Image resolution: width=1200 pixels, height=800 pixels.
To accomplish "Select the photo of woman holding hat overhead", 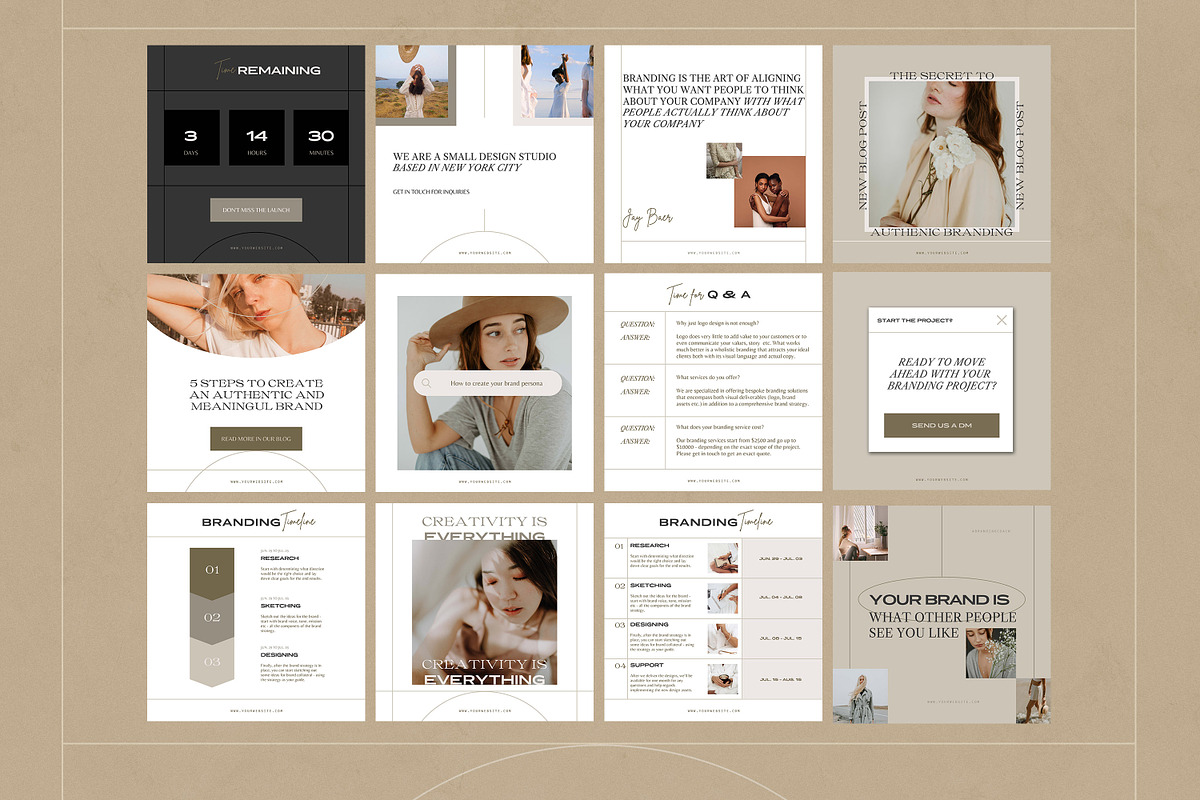I will (x=411, y=82).
